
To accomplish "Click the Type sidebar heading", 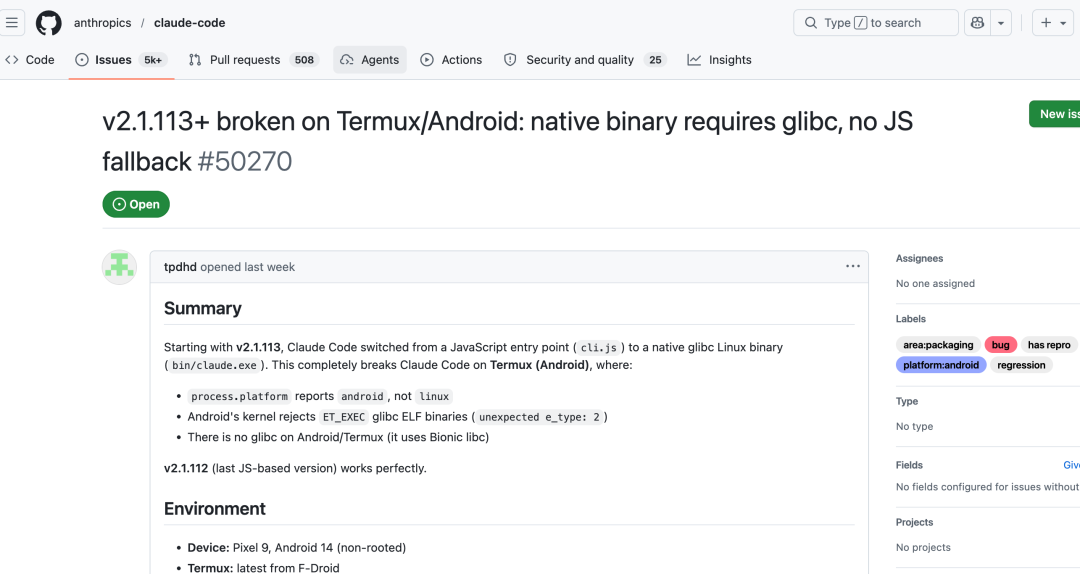I will pyautogui.click(x=907, y=401).
